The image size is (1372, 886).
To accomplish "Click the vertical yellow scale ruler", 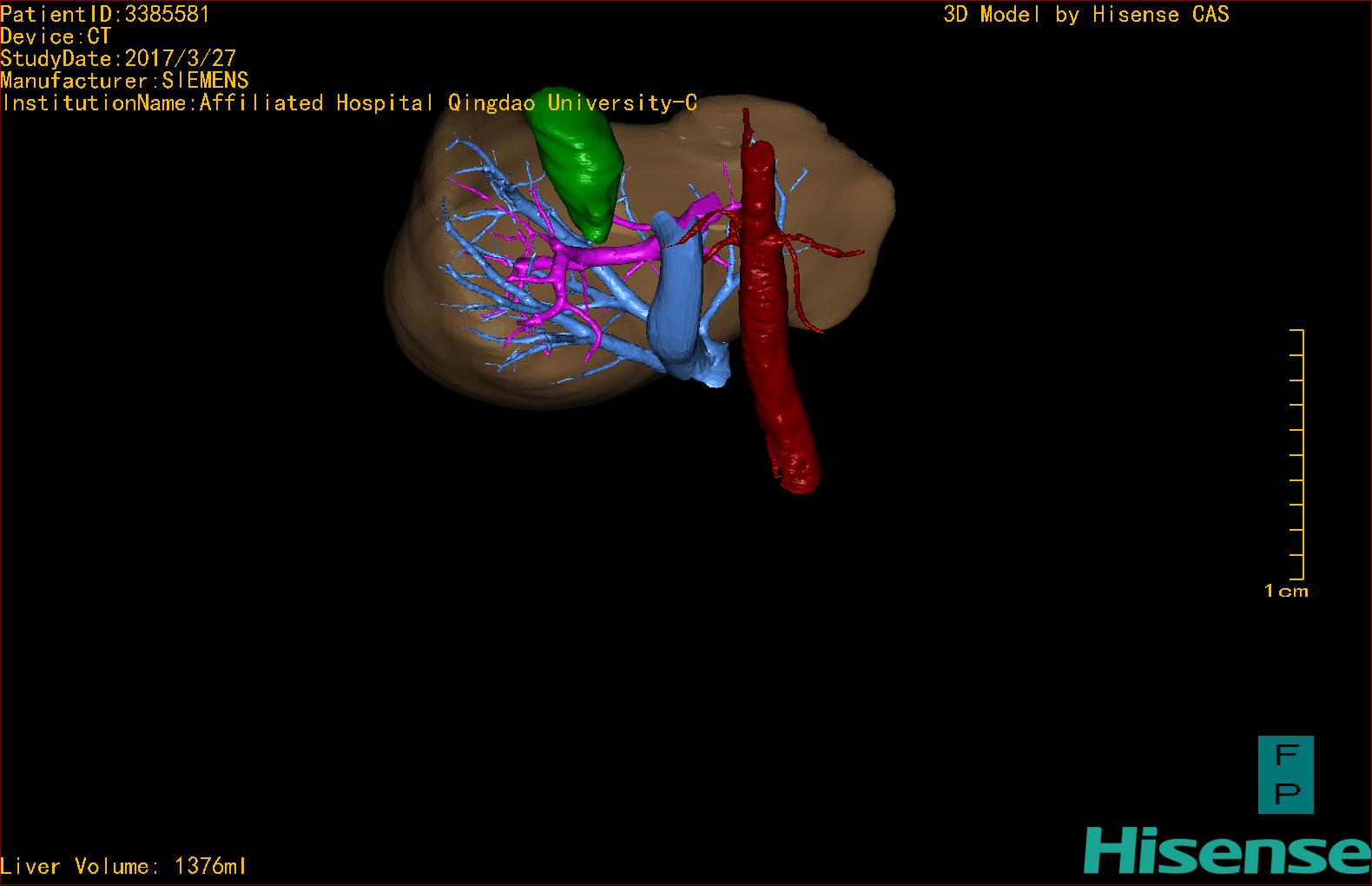I will pyautogui.click(x=1298, y=454).
